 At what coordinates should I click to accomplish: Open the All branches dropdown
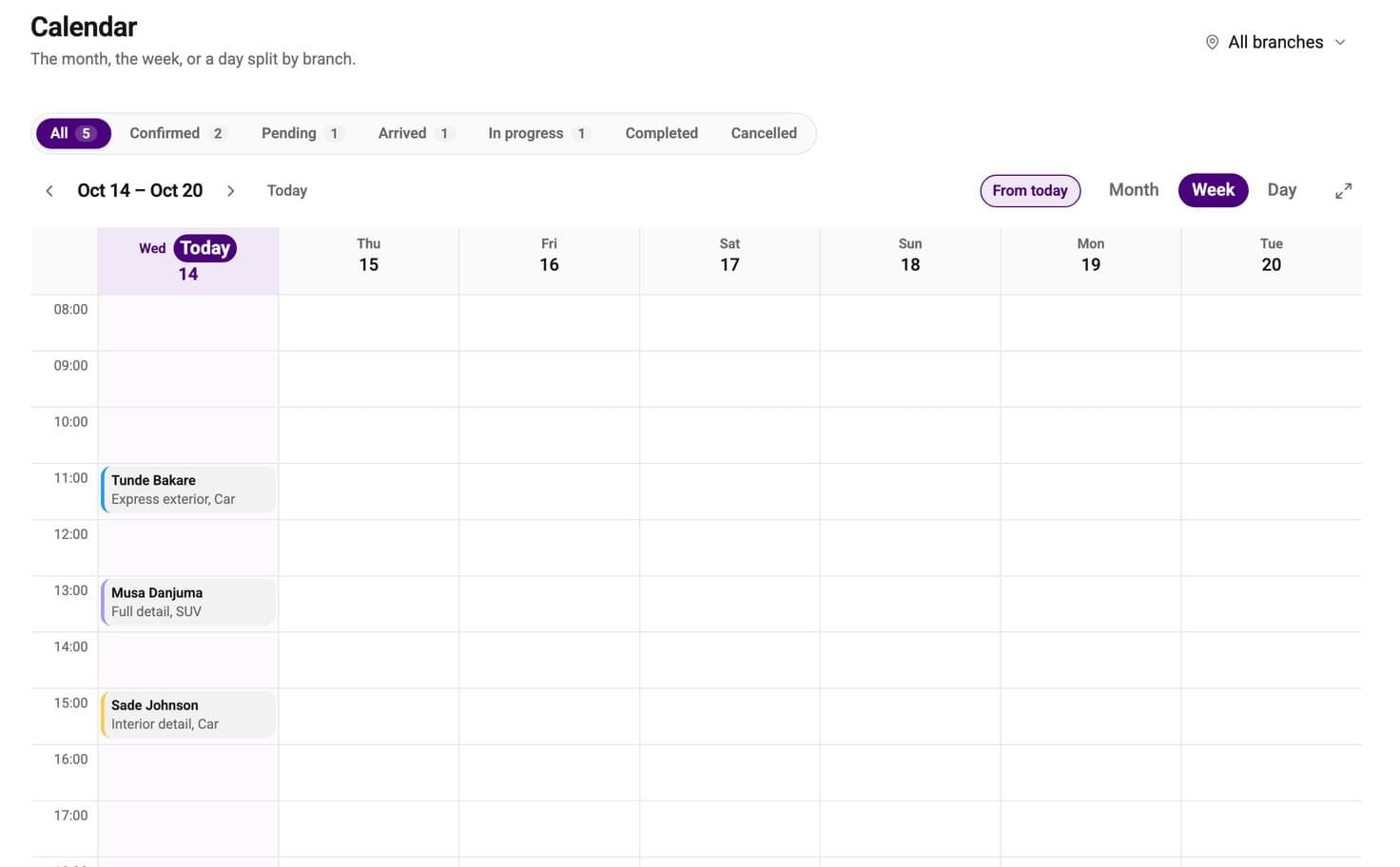tap(1276, 42)
